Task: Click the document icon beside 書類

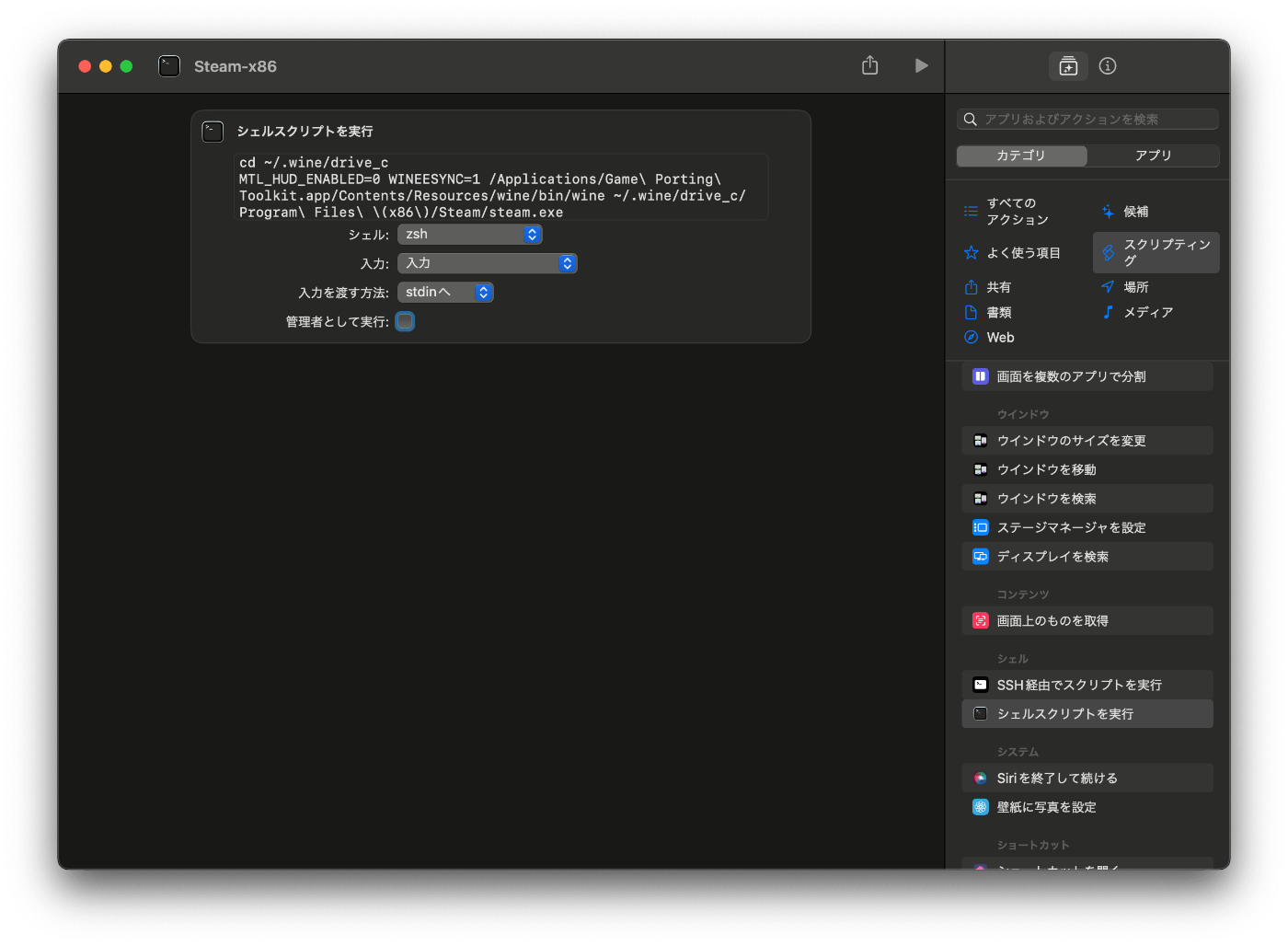Action: point(971,313)
